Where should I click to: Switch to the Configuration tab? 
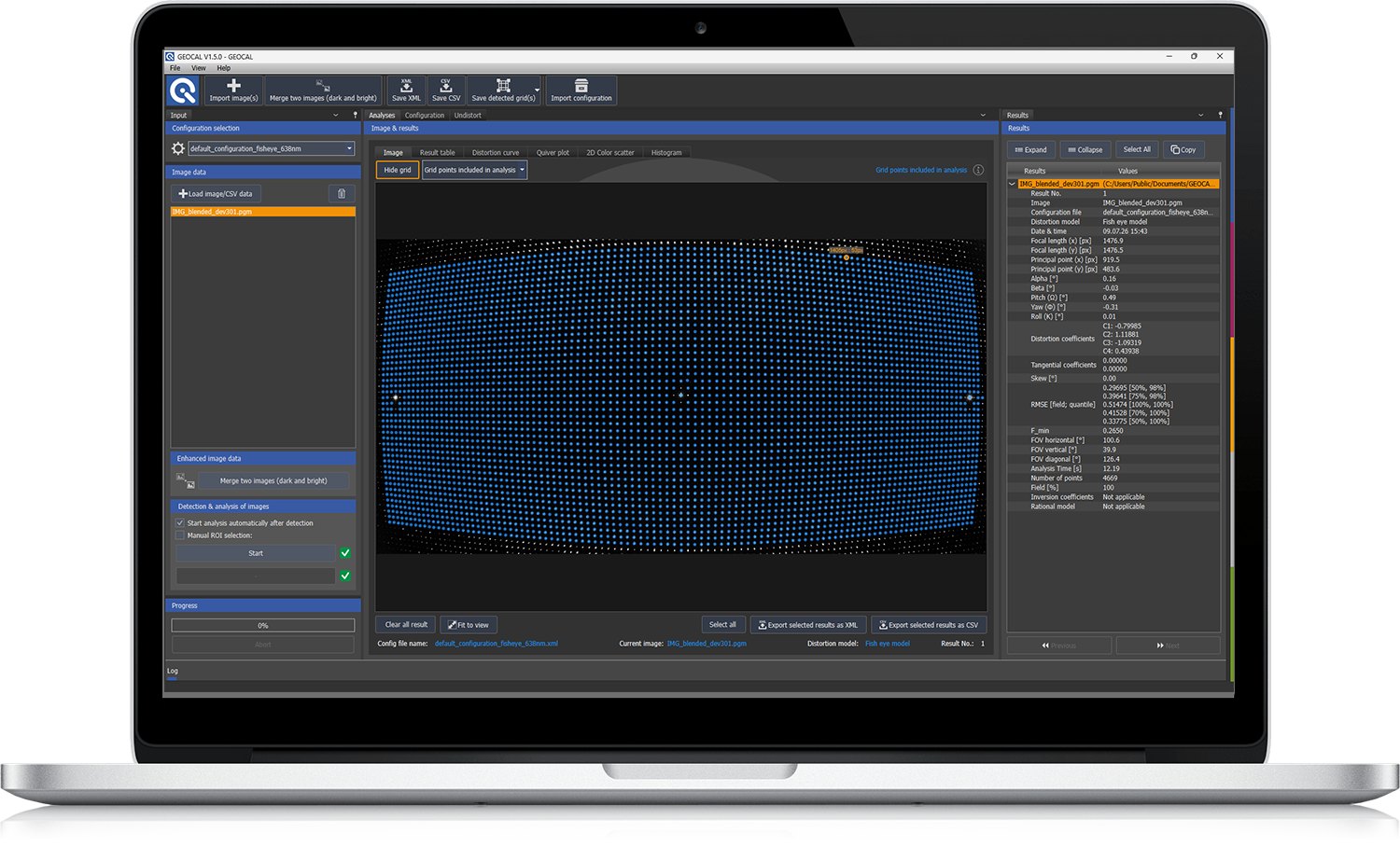[425, 116]
